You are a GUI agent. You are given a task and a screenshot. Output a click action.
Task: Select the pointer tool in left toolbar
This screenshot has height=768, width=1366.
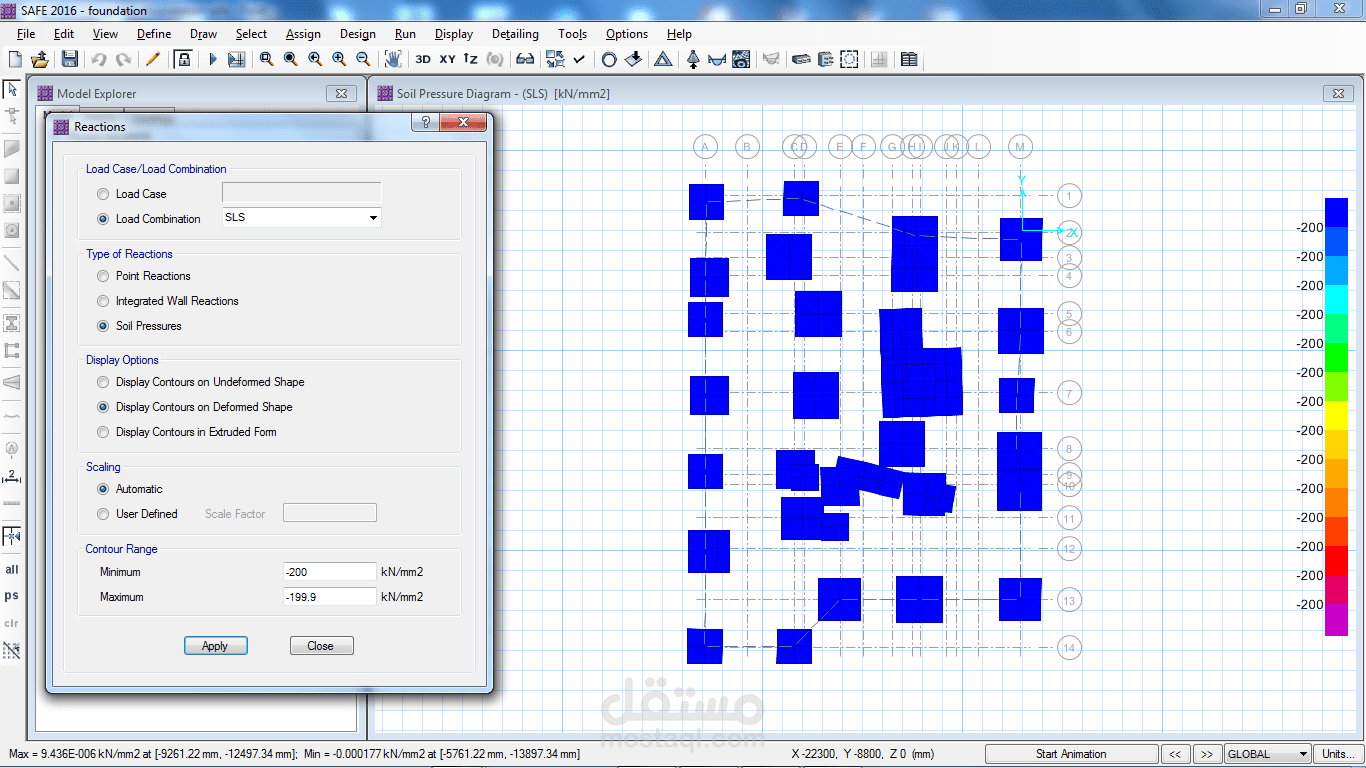(12, 89)
